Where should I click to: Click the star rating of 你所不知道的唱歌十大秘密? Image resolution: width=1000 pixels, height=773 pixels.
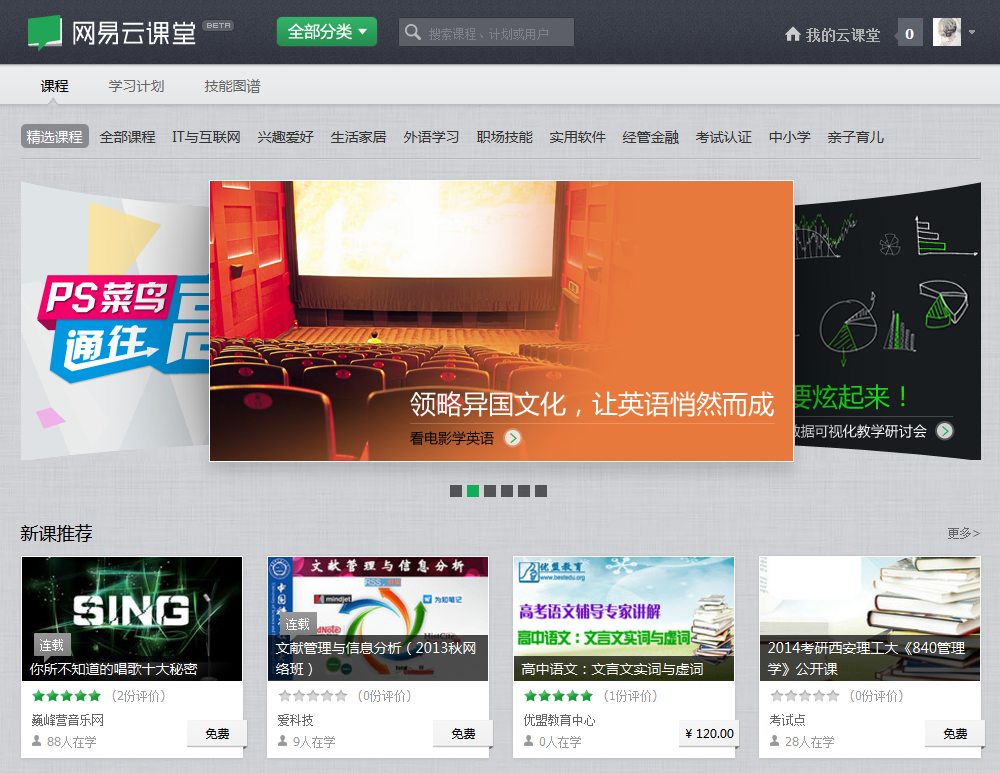pyautogui.click(x=66, y=696)
